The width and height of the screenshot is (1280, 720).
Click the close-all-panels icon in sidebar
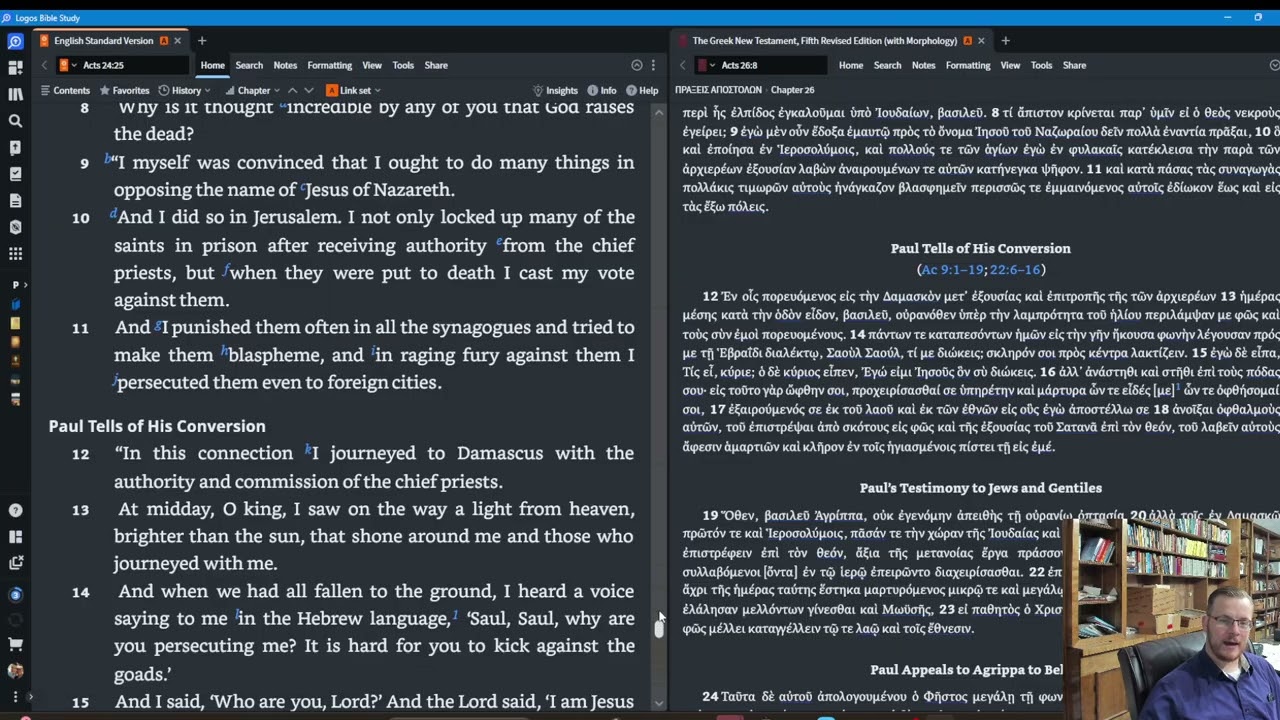click(15, 563)
